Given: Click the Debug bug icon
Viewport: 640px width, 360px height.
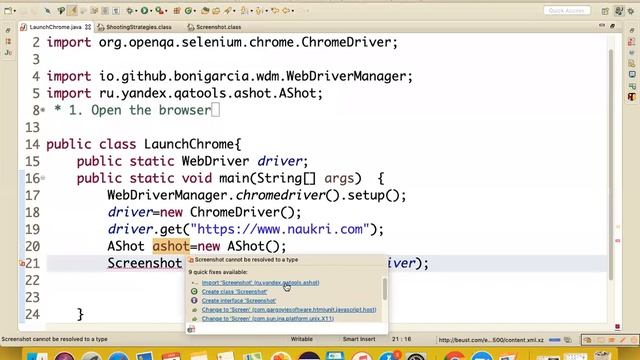Looking at the screenshot, I should pyautogui.click(x=130, y=11).
